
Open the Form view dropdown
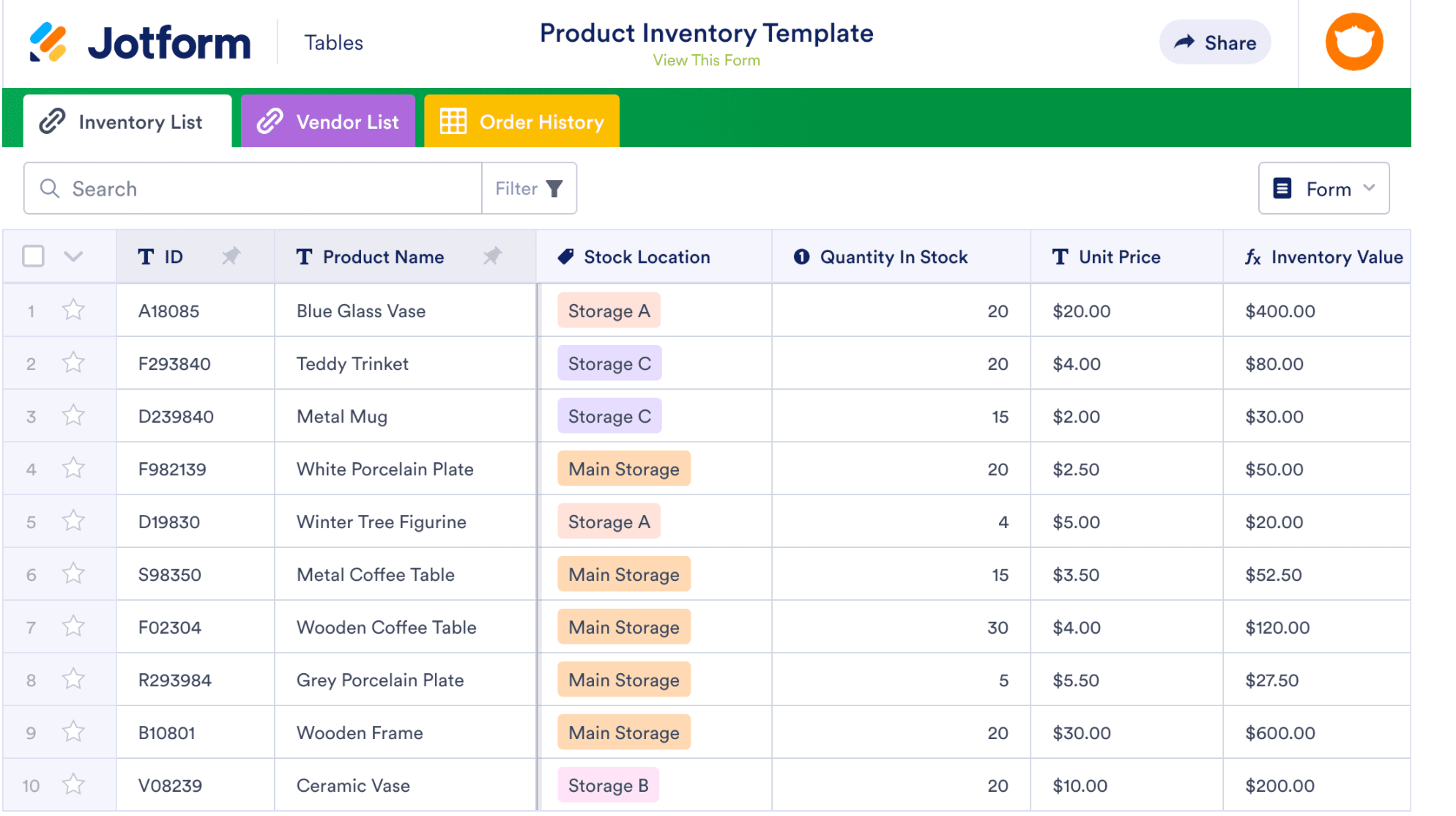(x=1323, y=189)
